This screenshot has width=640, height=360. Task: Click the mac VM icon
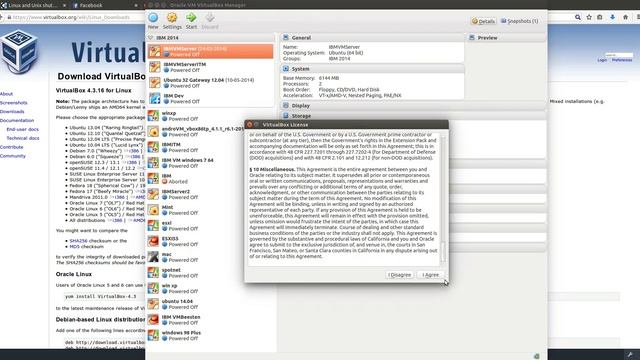153,257
